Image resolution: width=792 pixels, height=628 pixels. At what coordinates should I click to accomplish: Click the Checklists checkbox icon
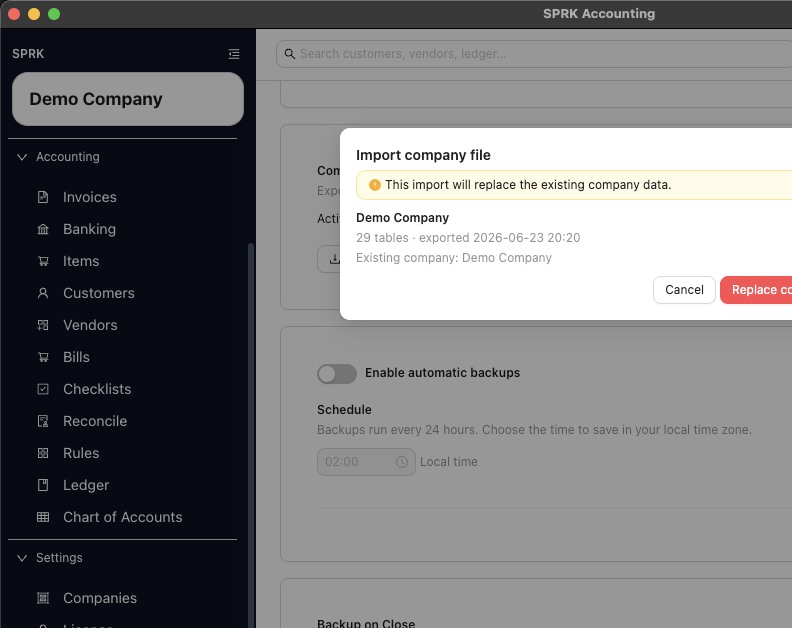[43, 389]
